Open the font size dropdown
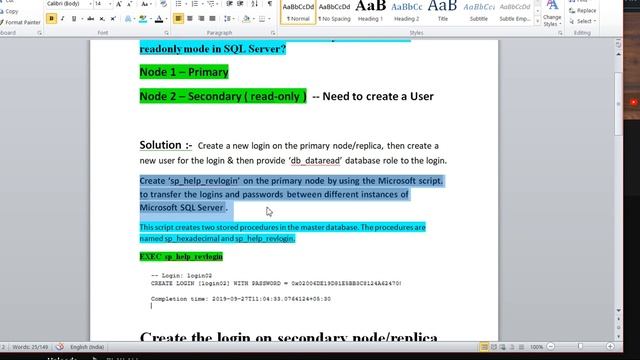Viewport: 640px width, 360px height. click(110, 4)
